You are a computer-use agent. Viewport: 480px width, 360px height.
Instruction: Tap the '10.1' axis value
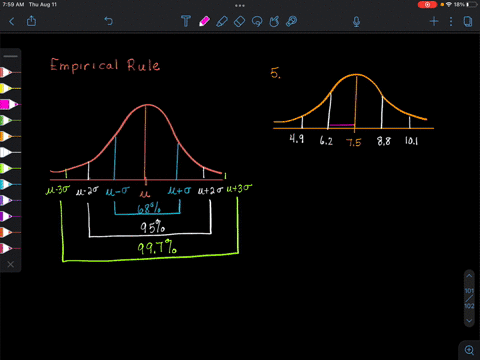click(x=411, y=141)
